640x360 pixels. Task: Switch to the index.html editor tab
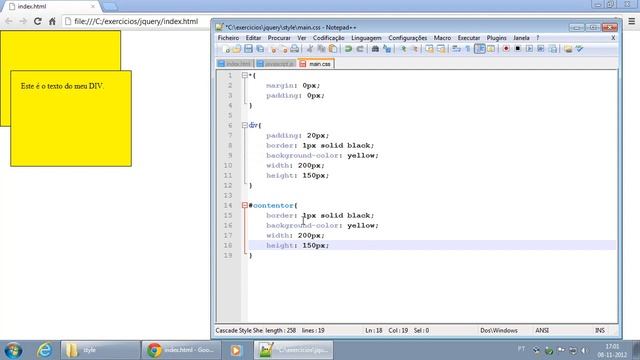pos(235,64)
